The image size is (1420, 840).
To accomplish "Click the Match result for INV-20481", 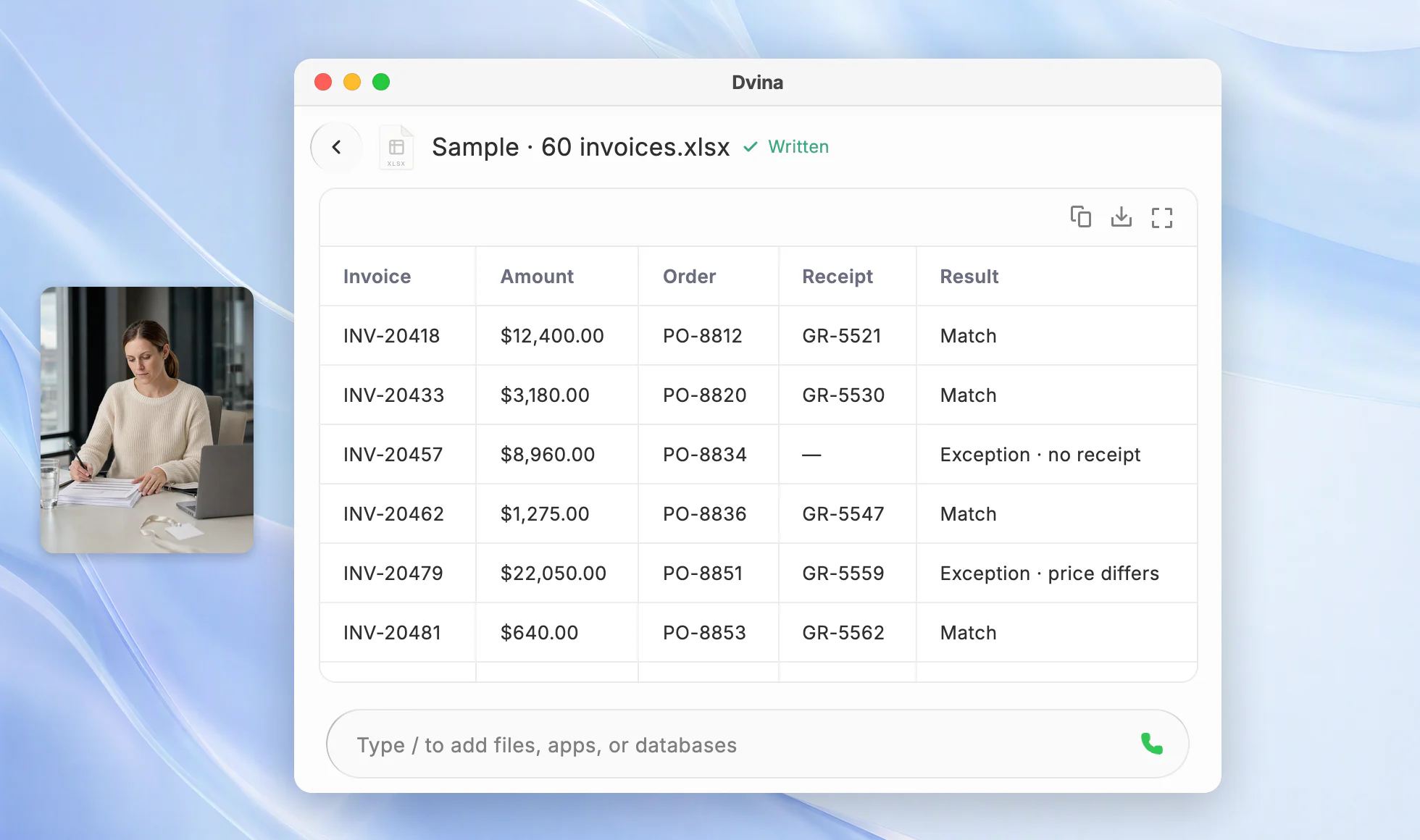I will point(969,632).
